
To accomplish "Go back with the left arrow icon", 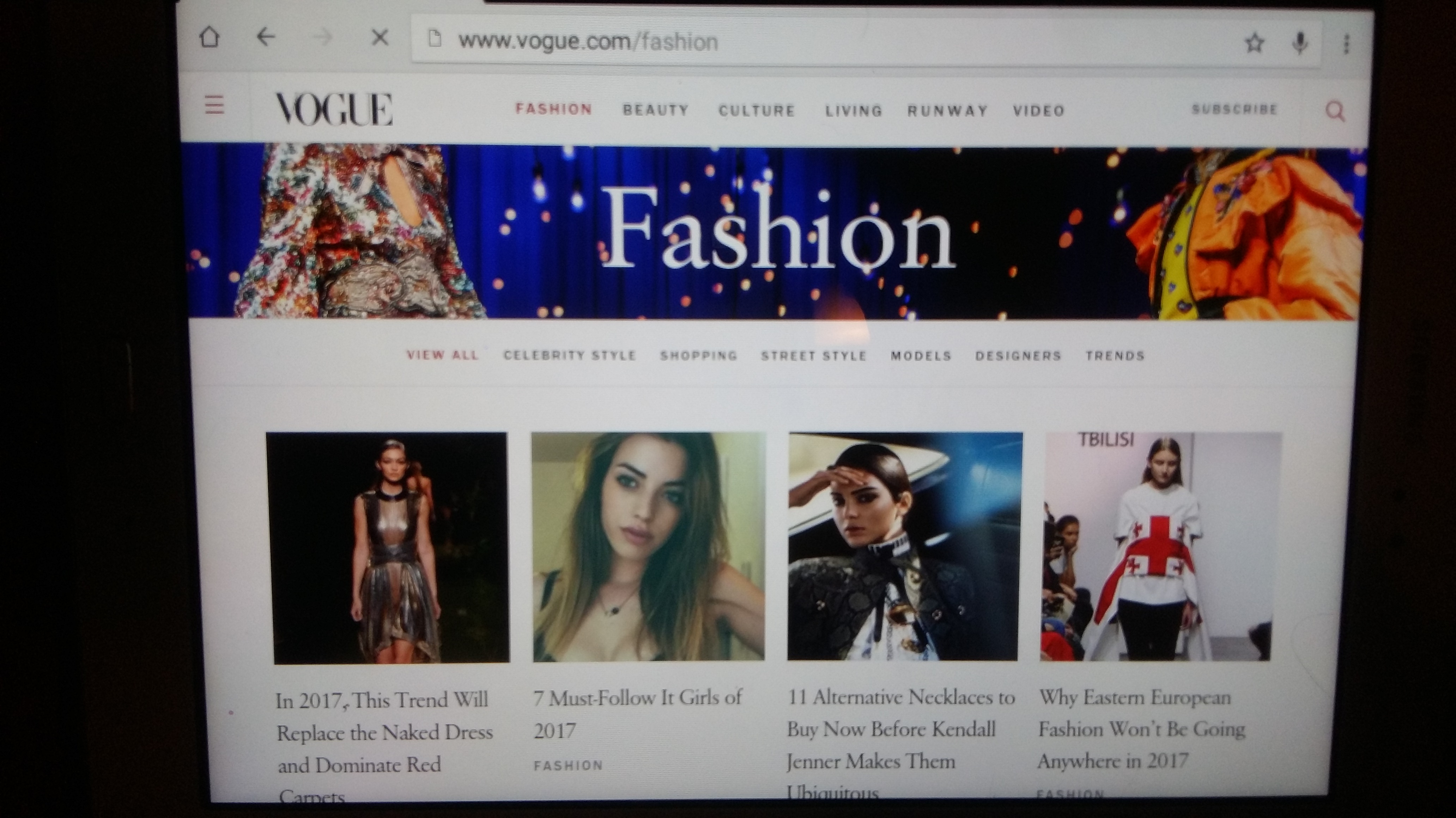I will pyautogui.click(x=265, y=38).
